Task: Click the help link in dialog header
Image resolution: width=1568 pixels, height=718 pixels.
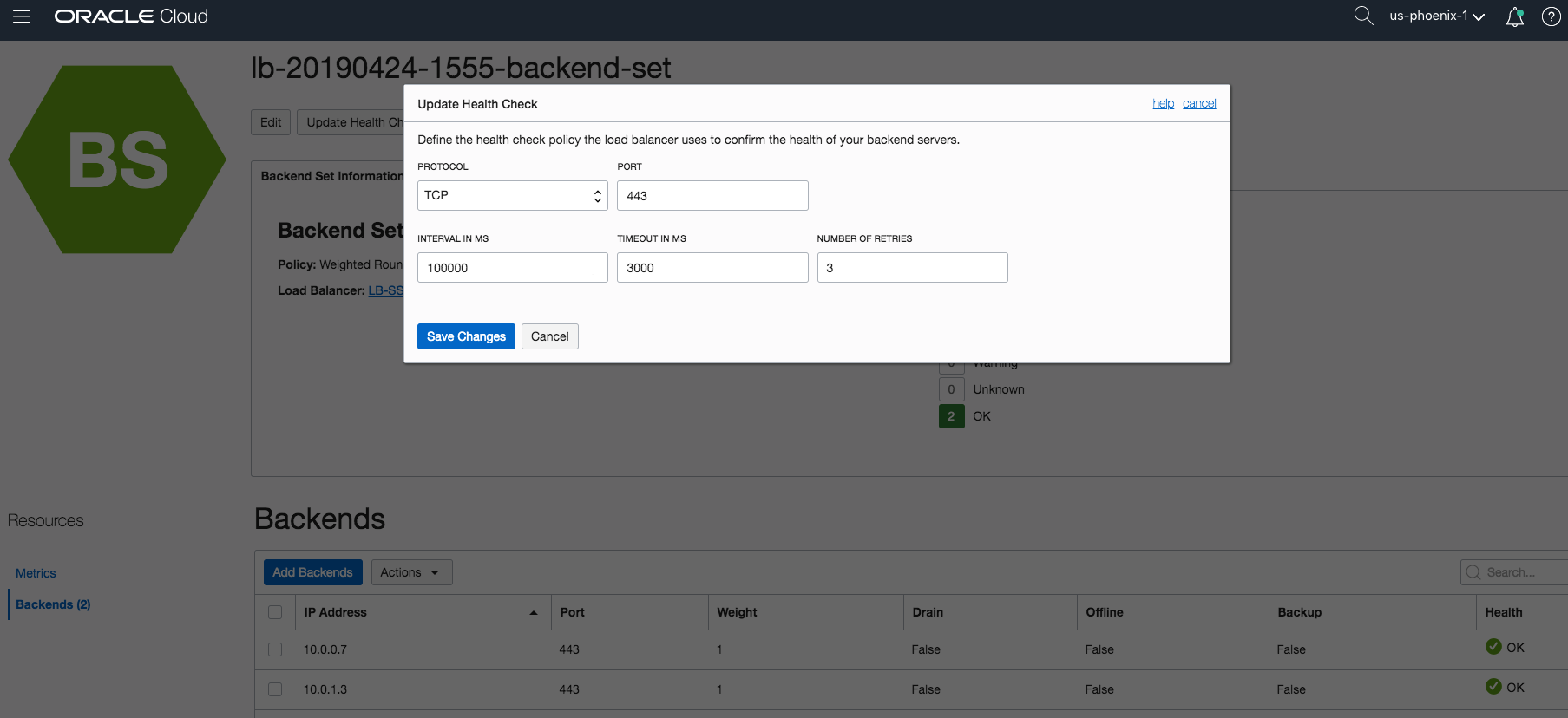Action: coord(1163,104)
